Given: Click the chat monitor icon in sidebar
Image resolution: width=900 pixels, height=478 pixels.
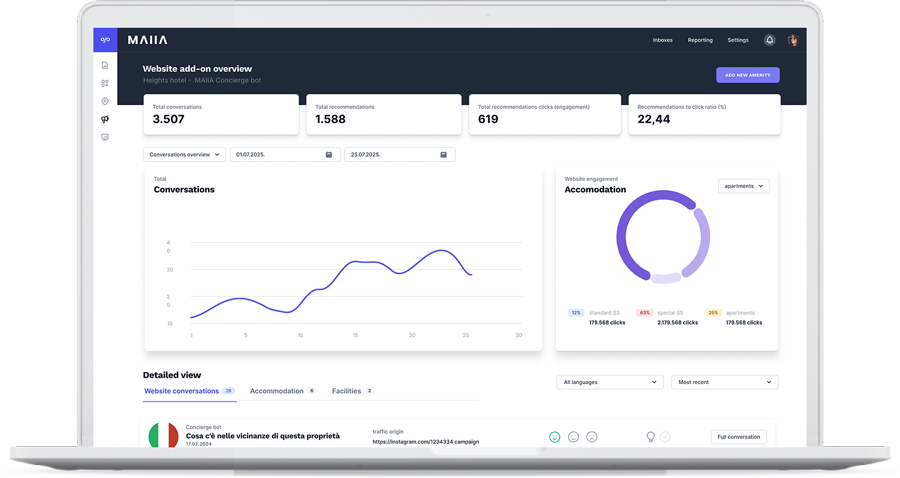Looking at the screenshot, I should 105,137.
